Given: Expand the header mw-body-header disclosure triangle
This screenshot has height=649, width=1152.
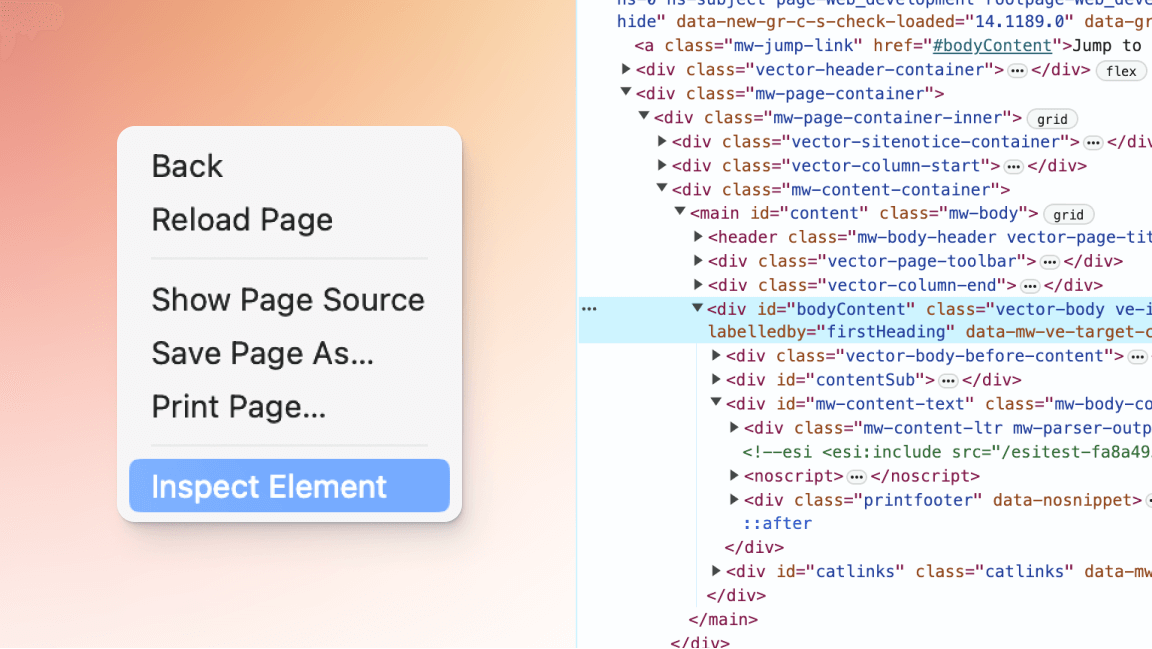Looking at the screenshot, I should (x=697, y=236).
